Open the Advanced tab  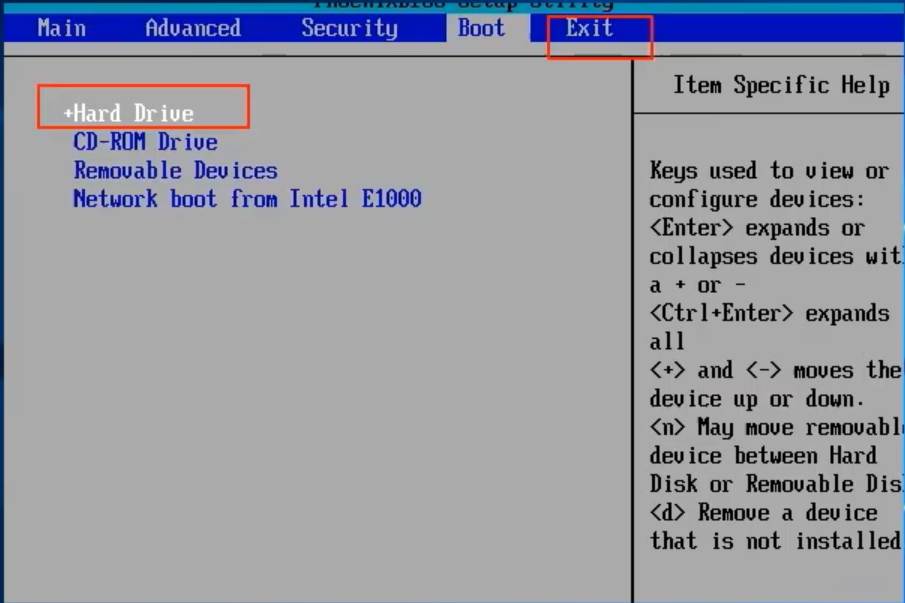click(x=193, y=28)
